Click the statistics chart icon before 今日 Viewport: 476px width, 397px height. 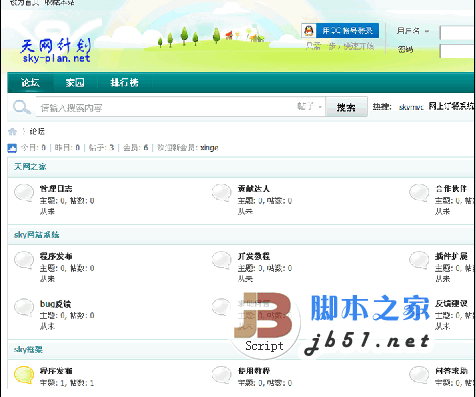[x=12, y=148]
